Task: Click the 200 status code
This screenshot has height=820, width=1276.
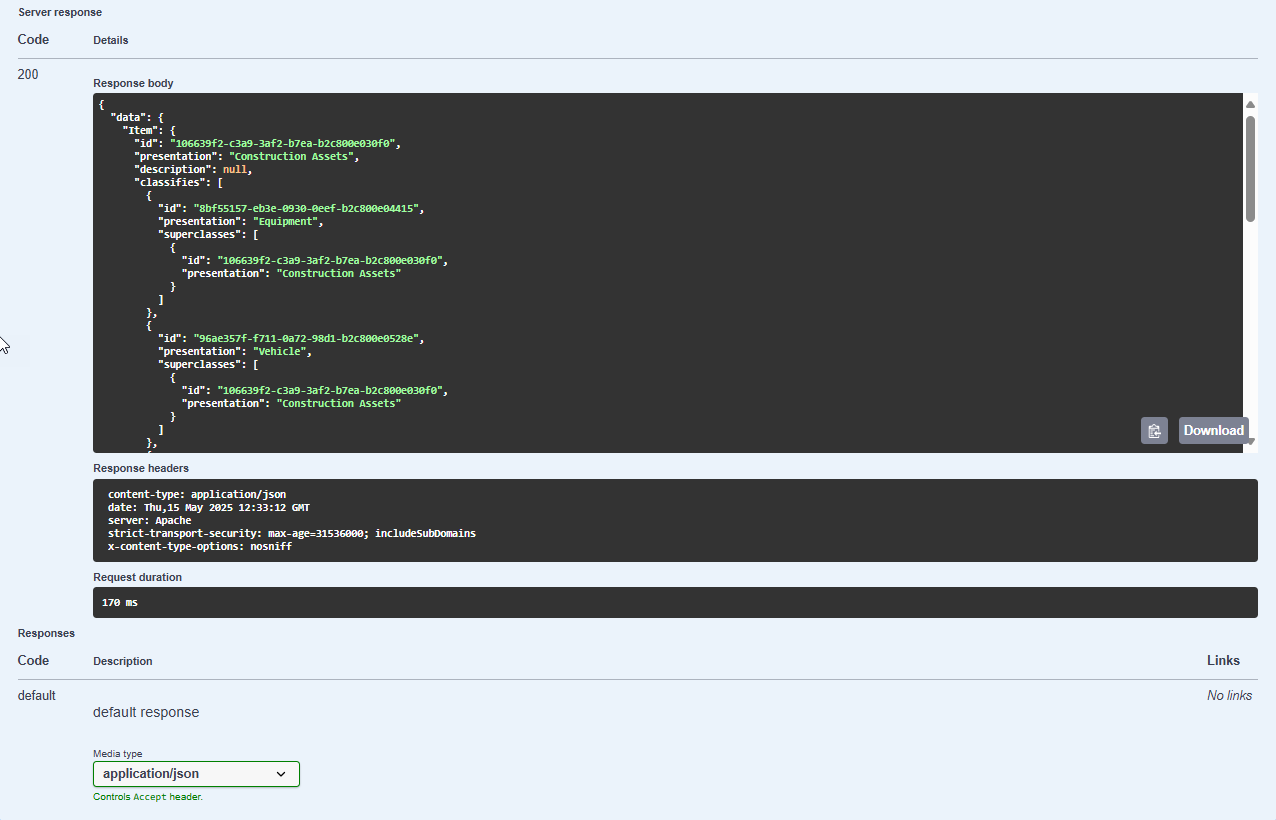Action: (28, 74)
